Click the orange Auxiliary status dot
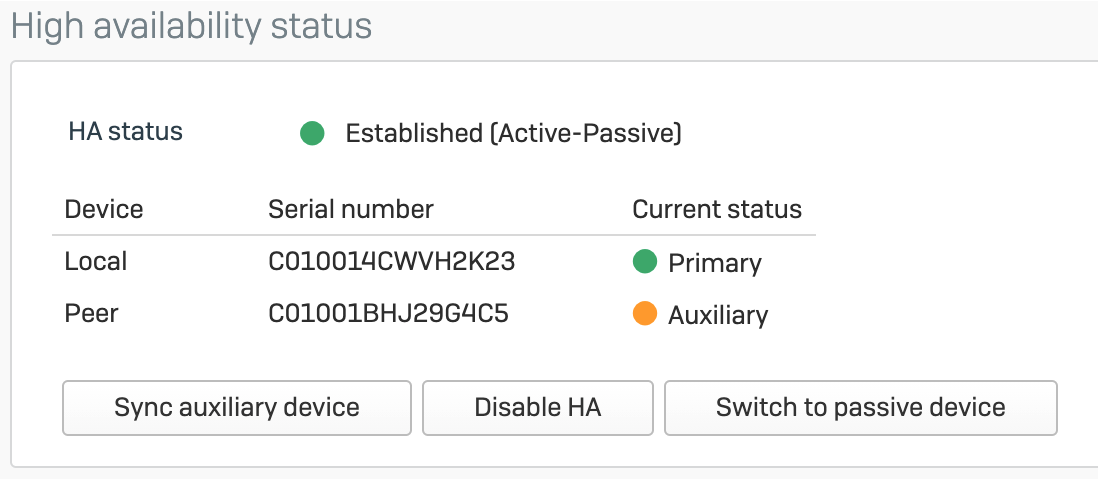Screen dimensions: 1098x479 click(x=645, y=315)
